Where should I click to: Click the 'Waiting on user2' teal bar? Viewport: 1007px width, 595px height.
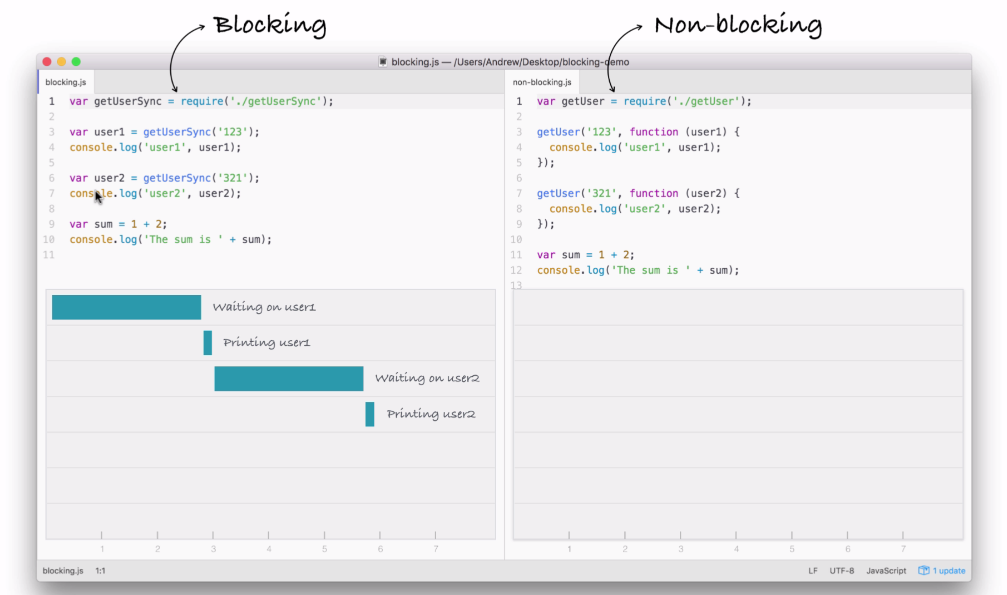click(288, 379)
